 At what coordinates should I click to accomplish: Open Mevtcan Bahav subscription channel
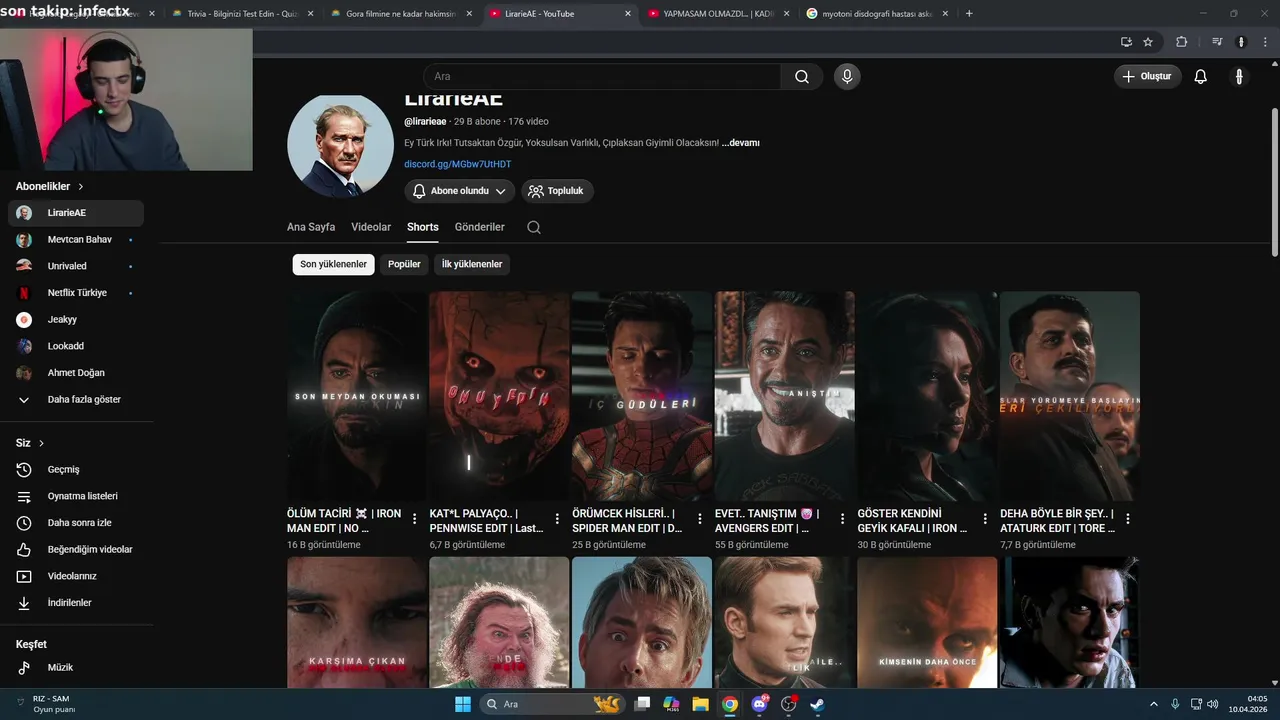click(76, 240)
